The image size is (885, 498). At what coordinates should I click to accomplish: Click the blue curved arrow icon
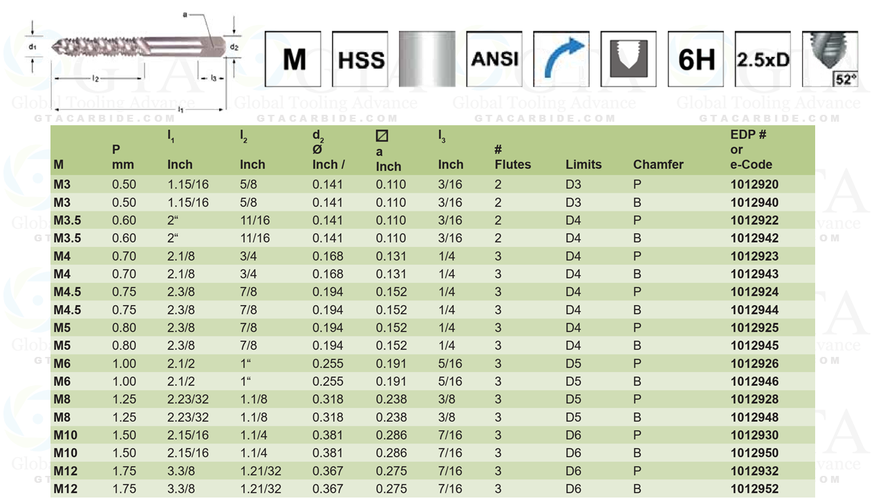[x=561, y=59]
